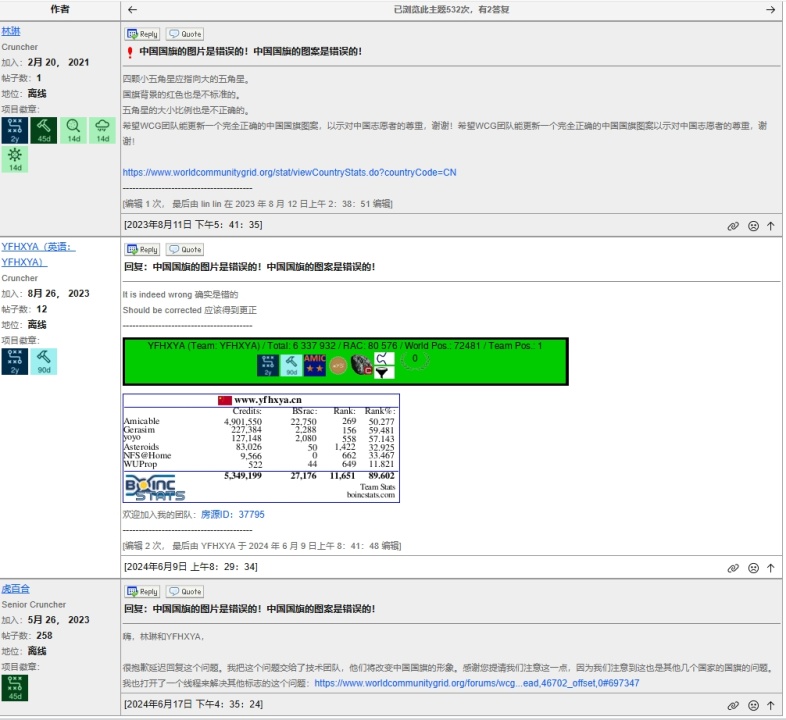Click 林琳's 14d magnifier badge
786x720 pixels.
pyautogui.click(x=73, y=130)
